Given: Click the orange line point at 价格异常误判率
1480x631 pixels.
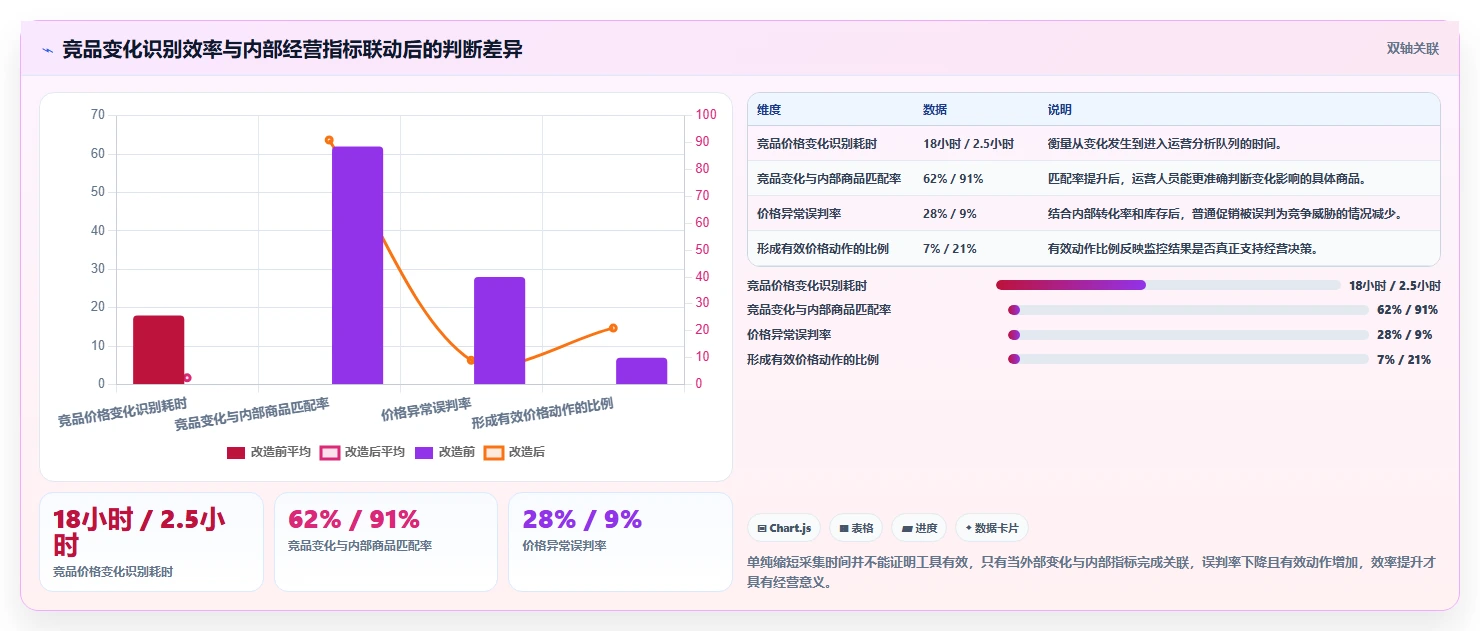Looking at the screenshot, I should point(471,360).
